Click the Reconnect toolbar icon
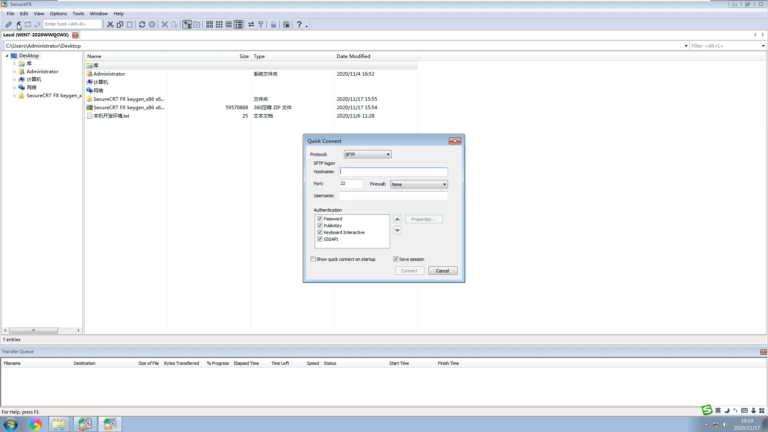The width and height of the screenshot is (768, 432). (x=37, y=24)
